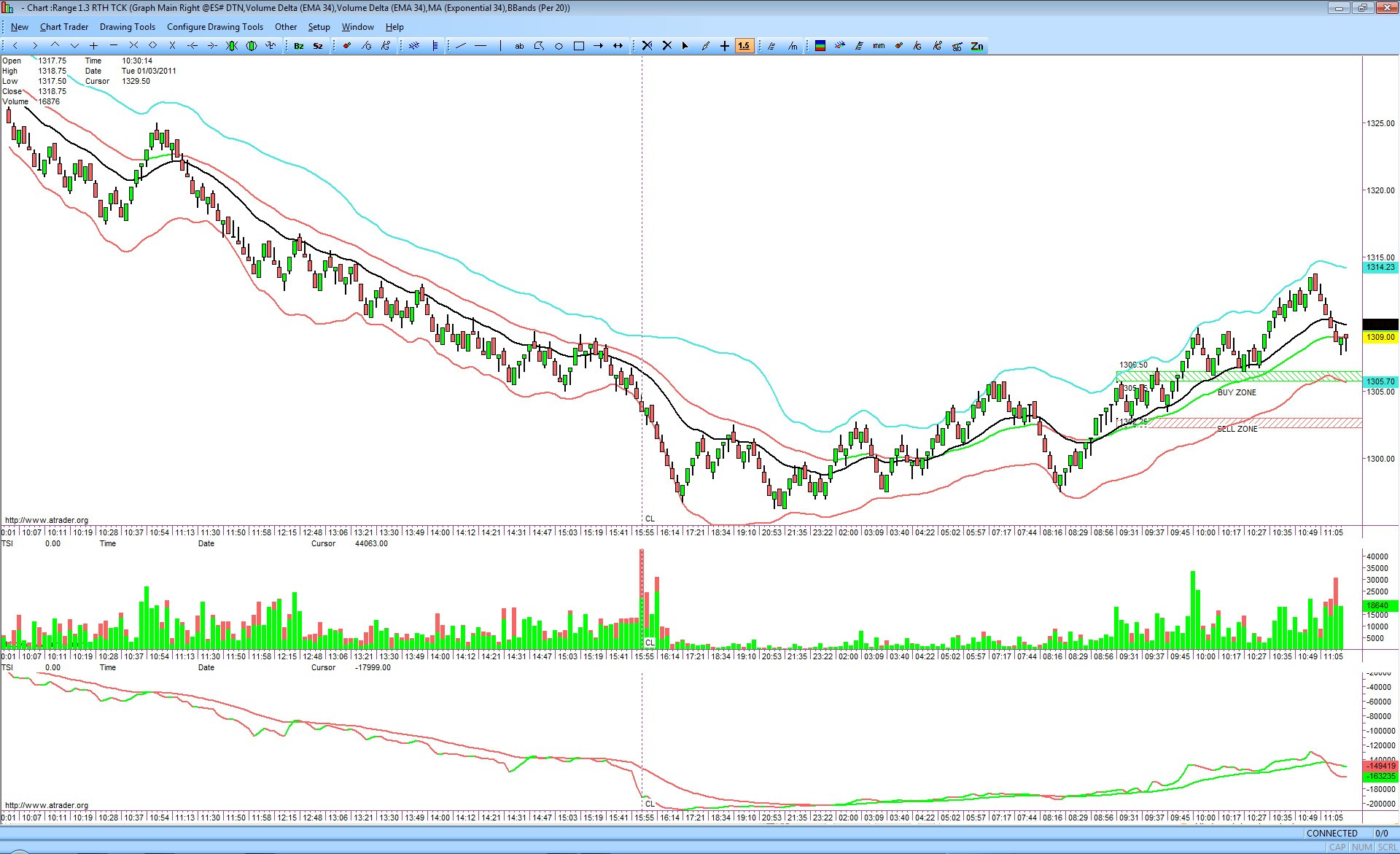Click the SELL ZONE label

tap(1237, 429)
